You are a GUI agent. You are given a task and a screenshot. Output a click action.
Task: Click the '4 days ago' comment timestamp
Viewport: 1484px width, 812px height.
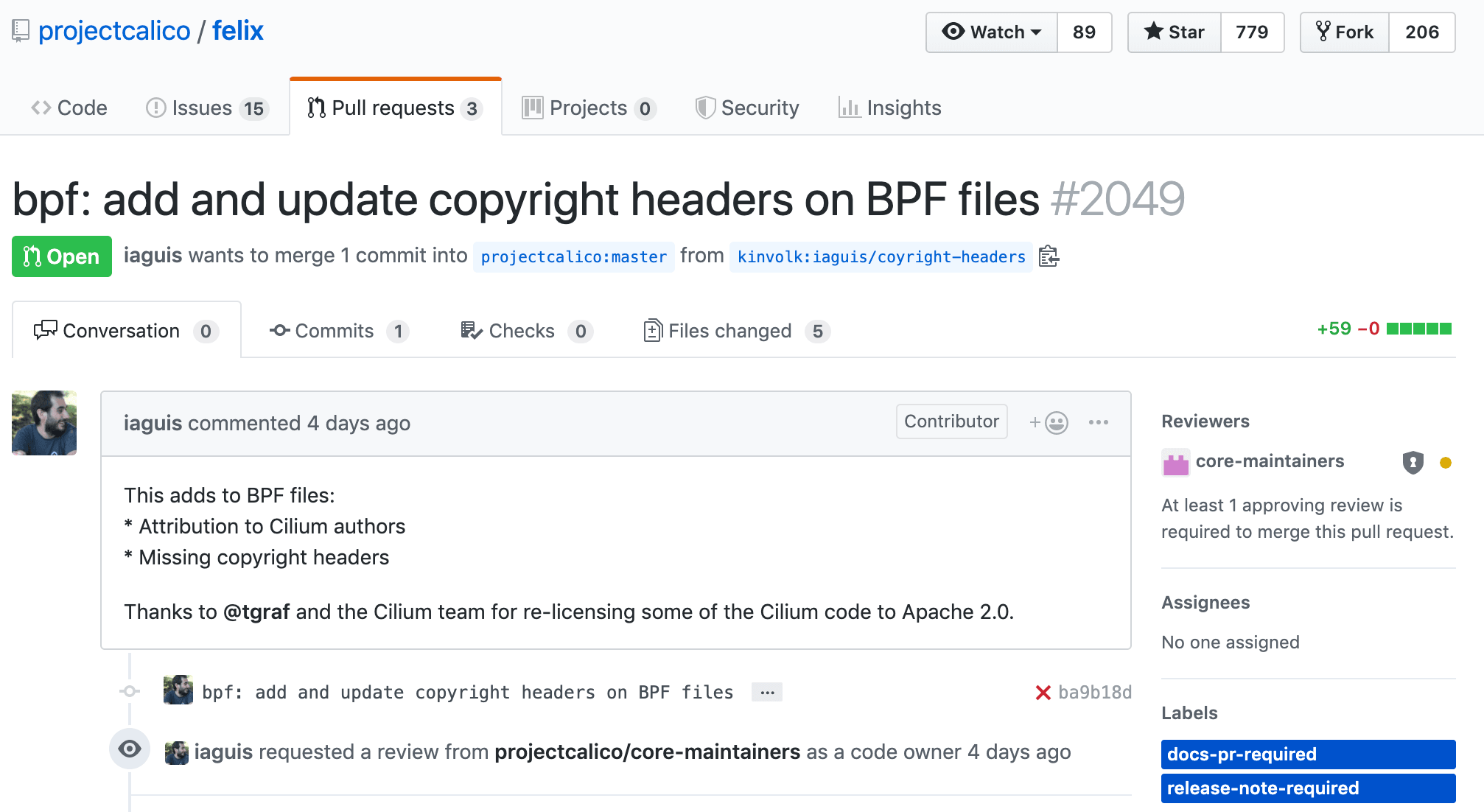tap(359, 424)
